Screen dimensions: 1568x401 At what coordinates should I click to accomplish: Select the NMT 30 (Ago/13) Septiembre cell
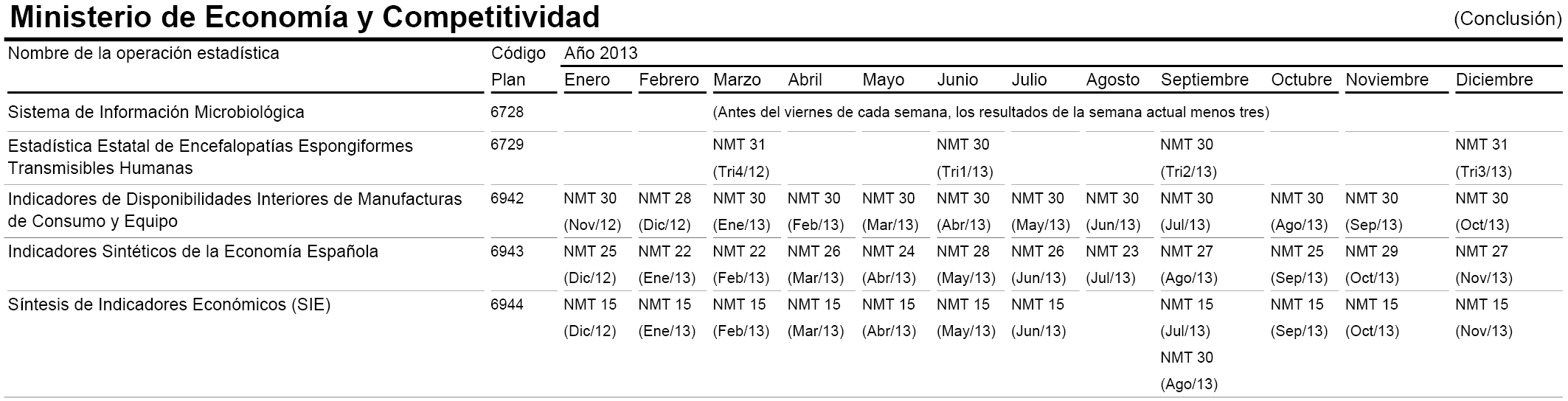click(1189, 371)
